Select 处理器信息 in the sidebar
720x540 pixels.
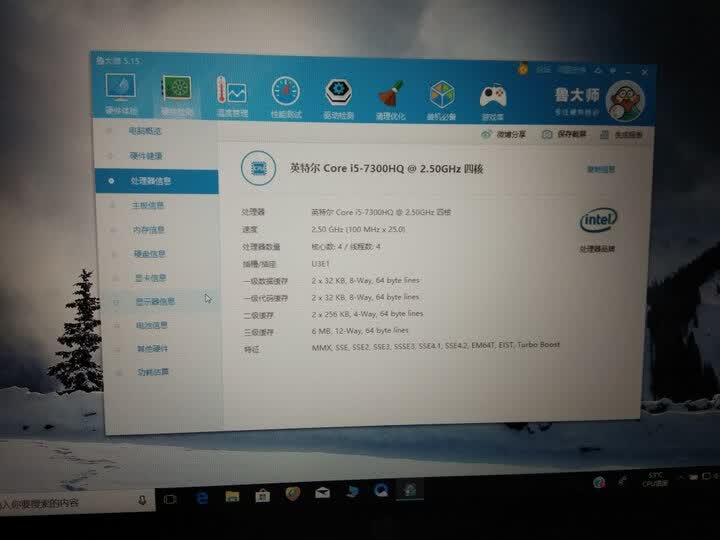(157, 181)
